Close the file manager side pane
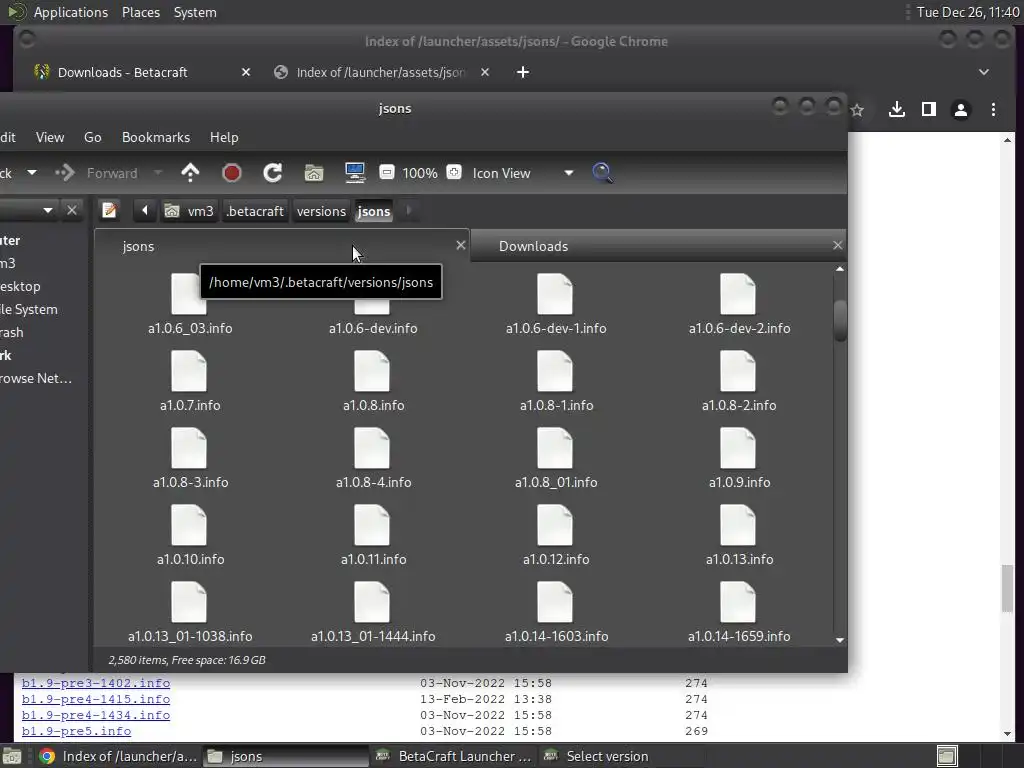Screen dimensions: 1024x768 pos(72,210)
